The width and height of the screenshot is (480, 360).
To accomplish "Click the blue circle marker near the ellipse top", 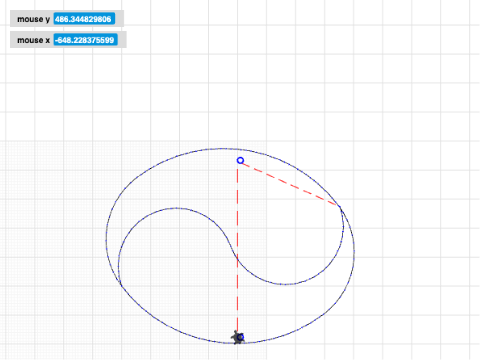I will (240, 161).
